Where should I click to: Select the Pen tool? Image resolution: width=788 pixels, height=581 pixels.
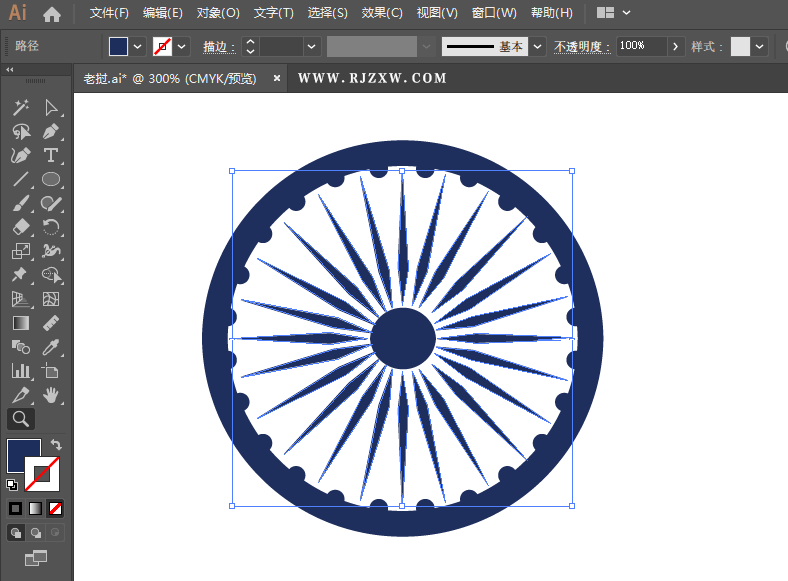[51, 132]
